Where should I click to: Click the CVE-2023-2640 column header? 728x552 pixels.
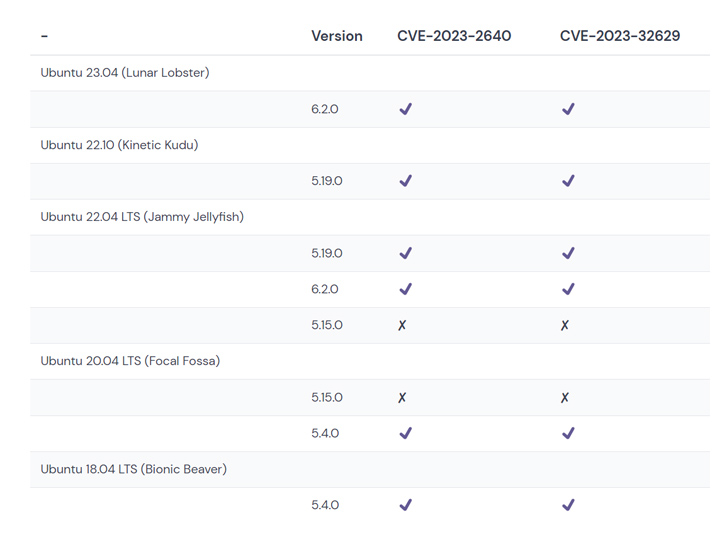pyautogui.click(x=454, y=36)
